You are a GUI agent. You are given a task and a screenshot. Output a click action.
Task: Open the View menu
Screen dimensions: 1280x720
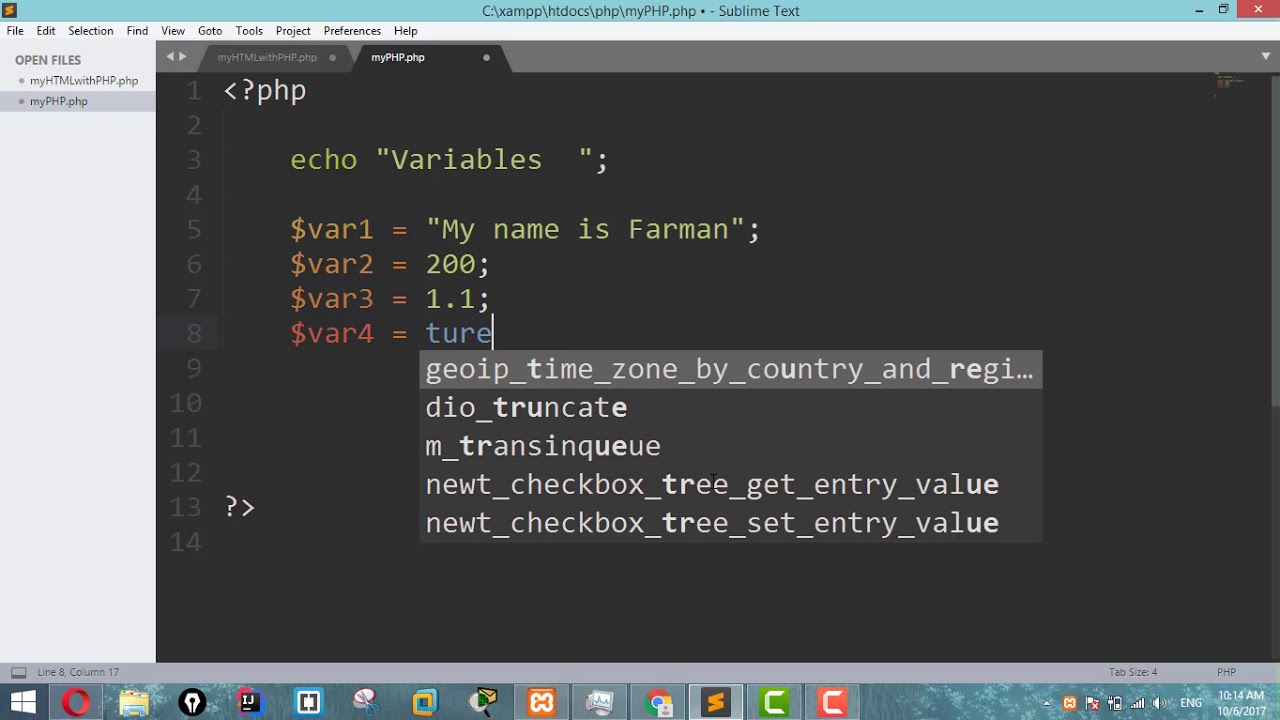coord(173,30)
